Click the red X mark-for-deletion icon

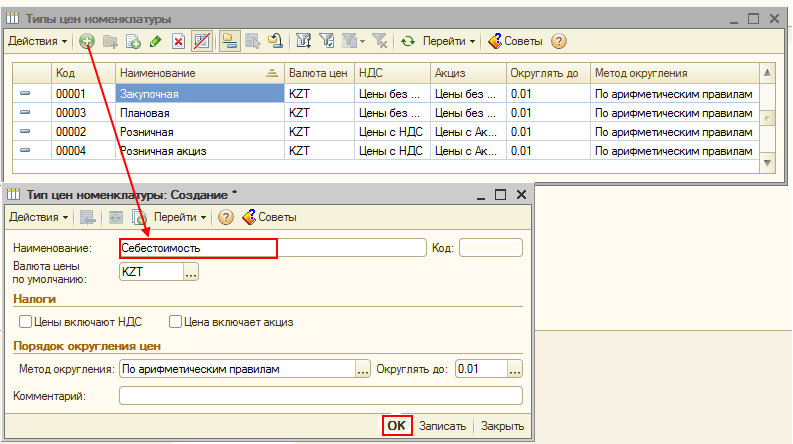pos(178,41)
